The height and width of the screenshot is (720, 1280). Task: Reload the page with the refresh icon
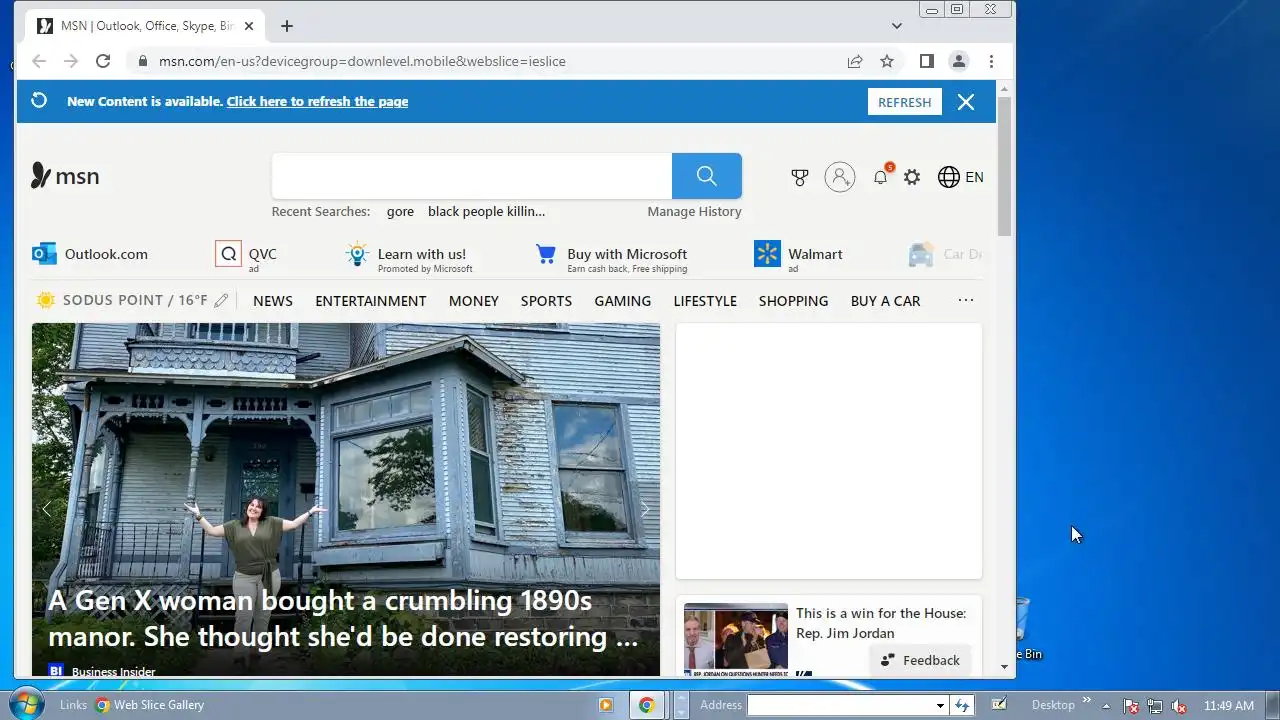[x=103, y=61]
